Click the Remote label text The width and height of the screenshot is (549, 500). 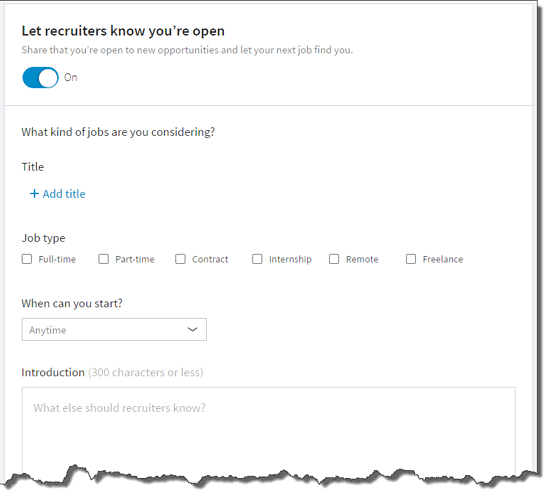pyautogui.click(x=362, y=259)
